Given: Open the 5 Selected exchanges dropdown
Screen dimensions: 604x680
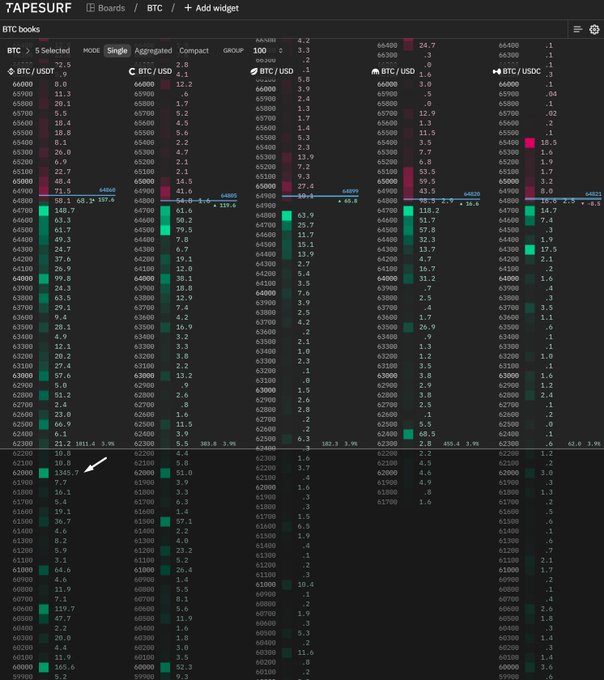Looking at the screenshot, I should [x=52, y=51].
